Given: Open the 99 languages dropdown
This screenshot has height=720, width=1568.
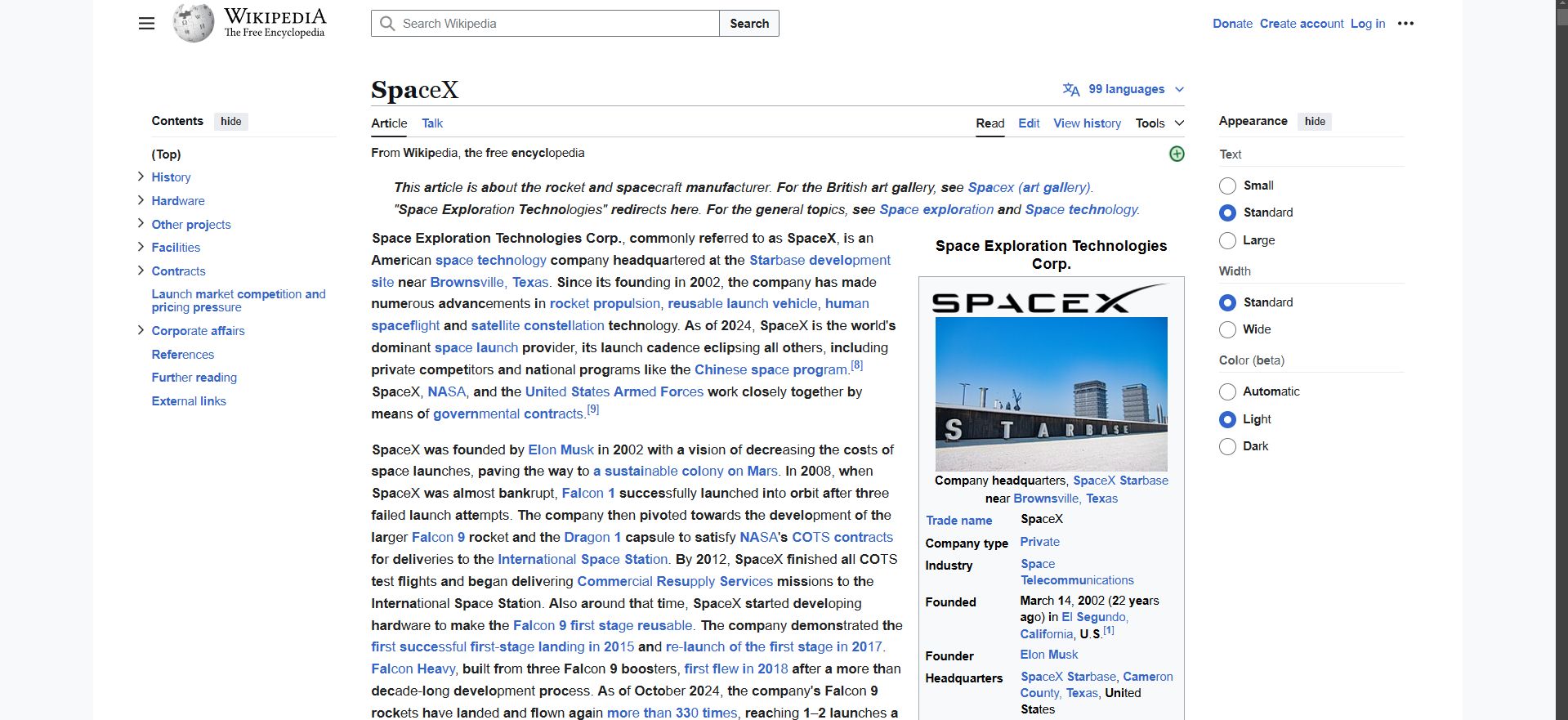Looking at the screenshot, I should [x=1124, y=89].
